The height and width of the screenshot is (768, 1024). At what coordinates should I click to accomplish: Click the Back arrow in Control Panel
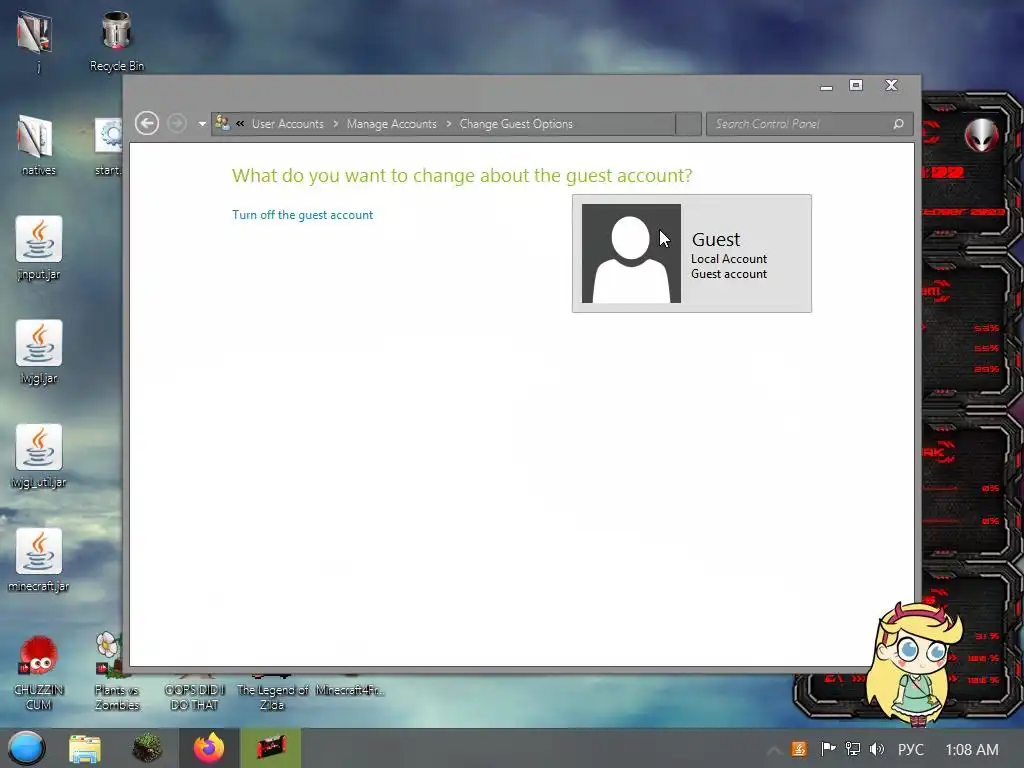[x=147, y=123]
